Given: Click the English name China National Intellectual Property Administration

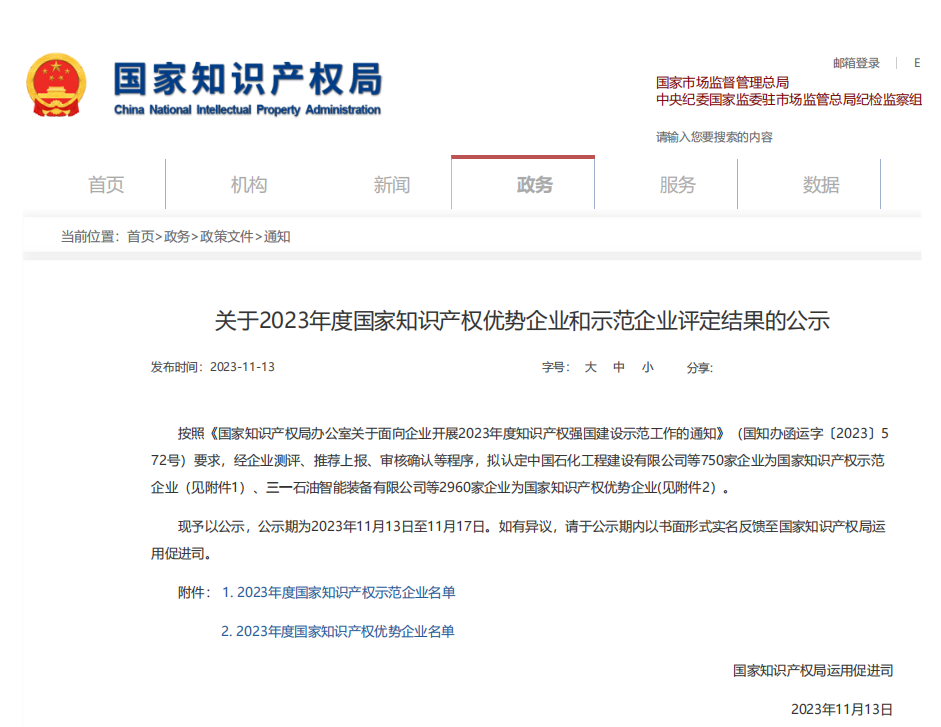Looking at the screenshot, I should coord(247,110).
